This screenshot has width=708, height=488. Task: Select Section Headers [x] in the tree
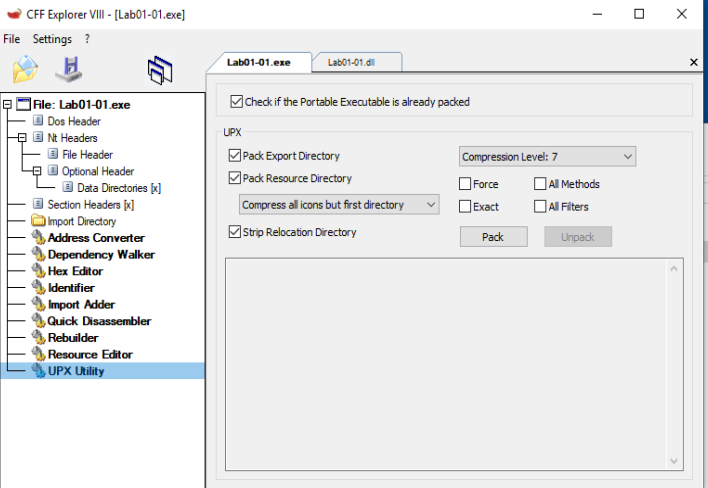[x=91, y=204]
